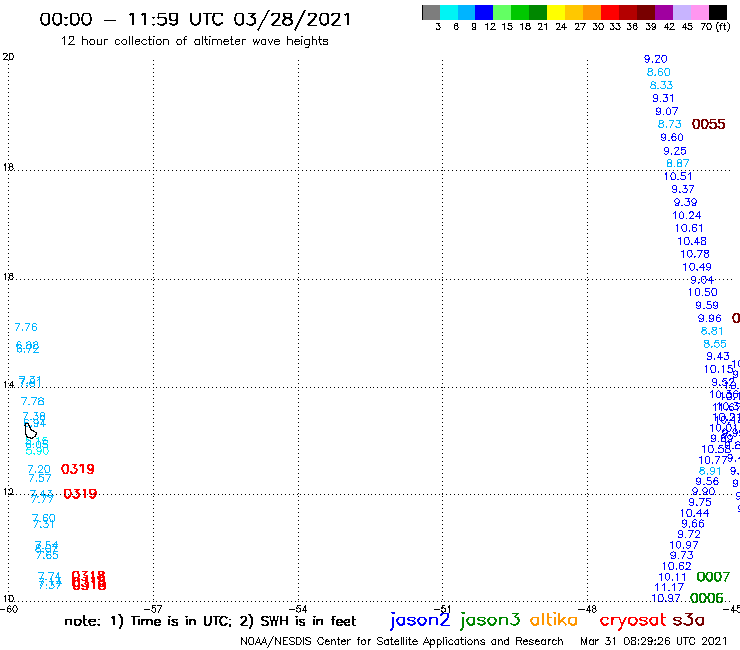The image size is (740, 650).
Task: Click the light blue value 7.20
Action: pyautogui.click(x=39, y=469)
